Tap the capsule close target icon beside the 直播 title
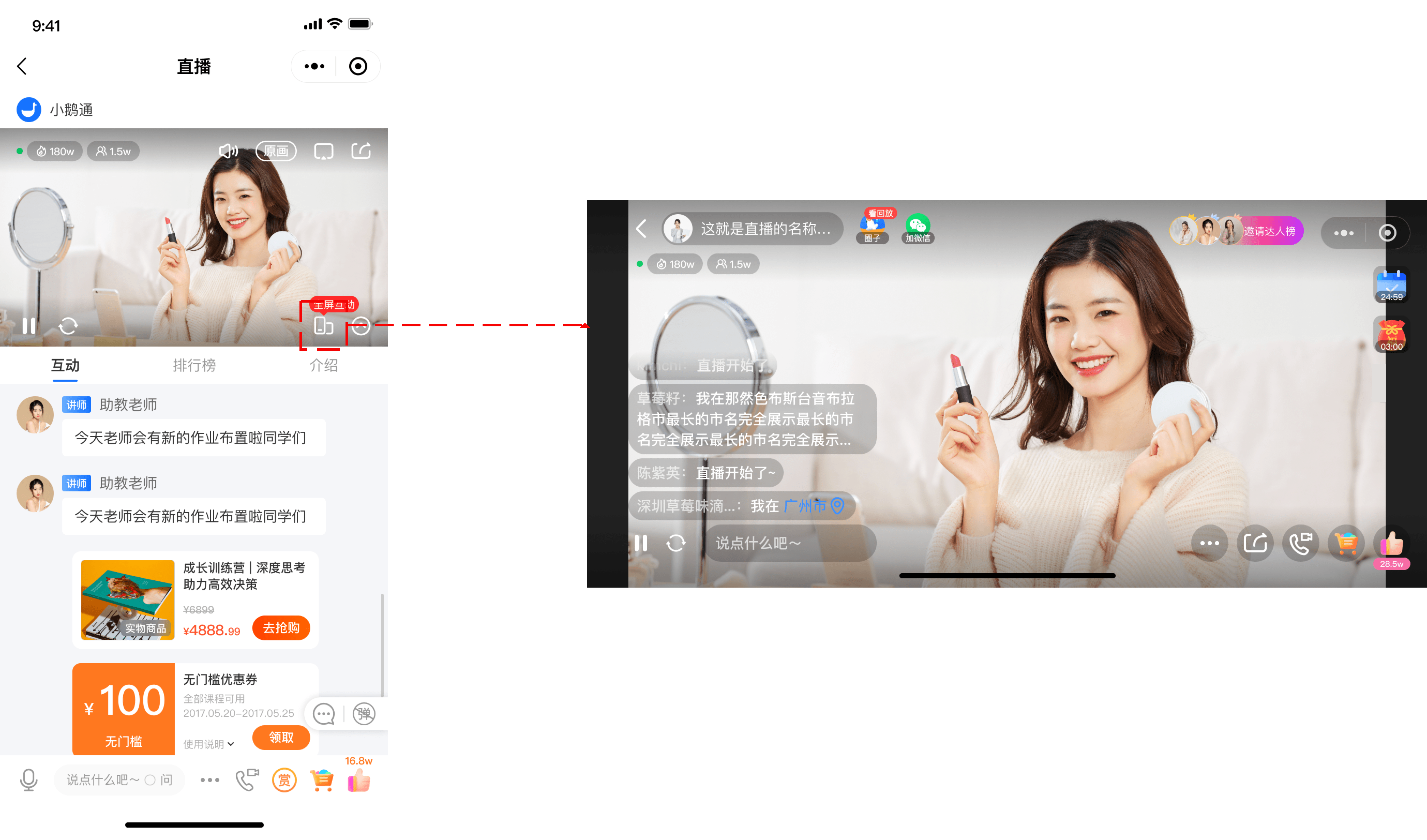Image resolution: width=1427 pixels, height=840 pixels. tap(358, 66)
